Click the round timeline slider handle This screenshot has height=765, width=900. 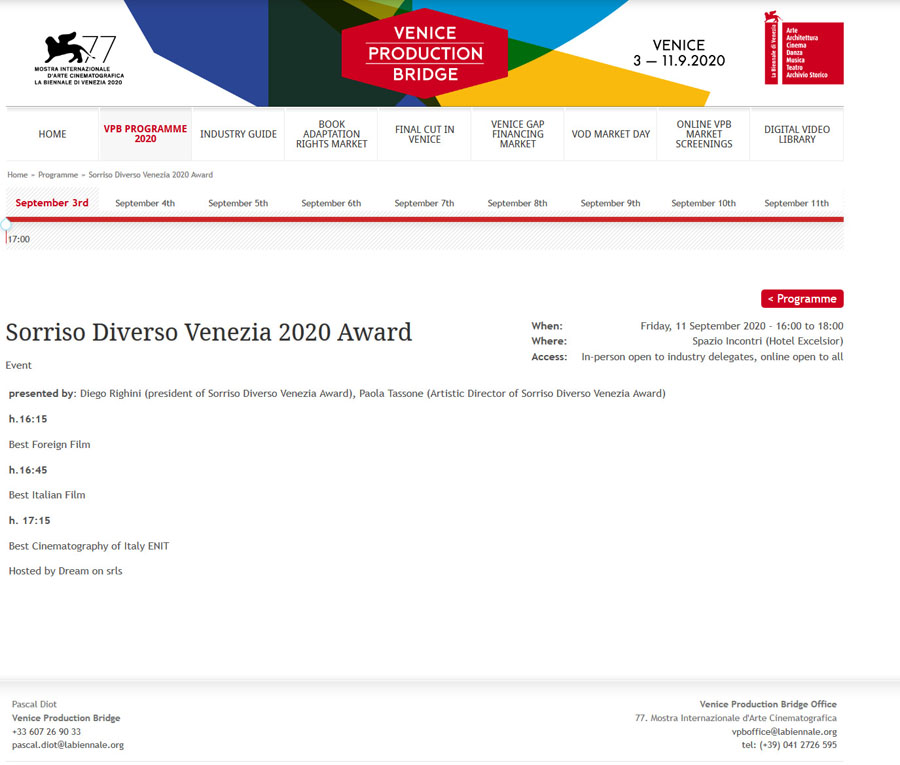[x=5, y=224]
